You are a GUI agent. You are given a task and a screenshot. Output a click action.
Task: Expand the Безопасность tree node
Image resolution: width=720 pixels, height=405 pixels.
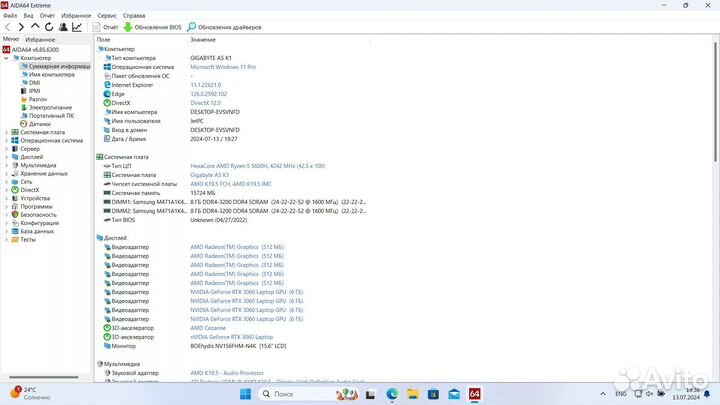point(6,214)
